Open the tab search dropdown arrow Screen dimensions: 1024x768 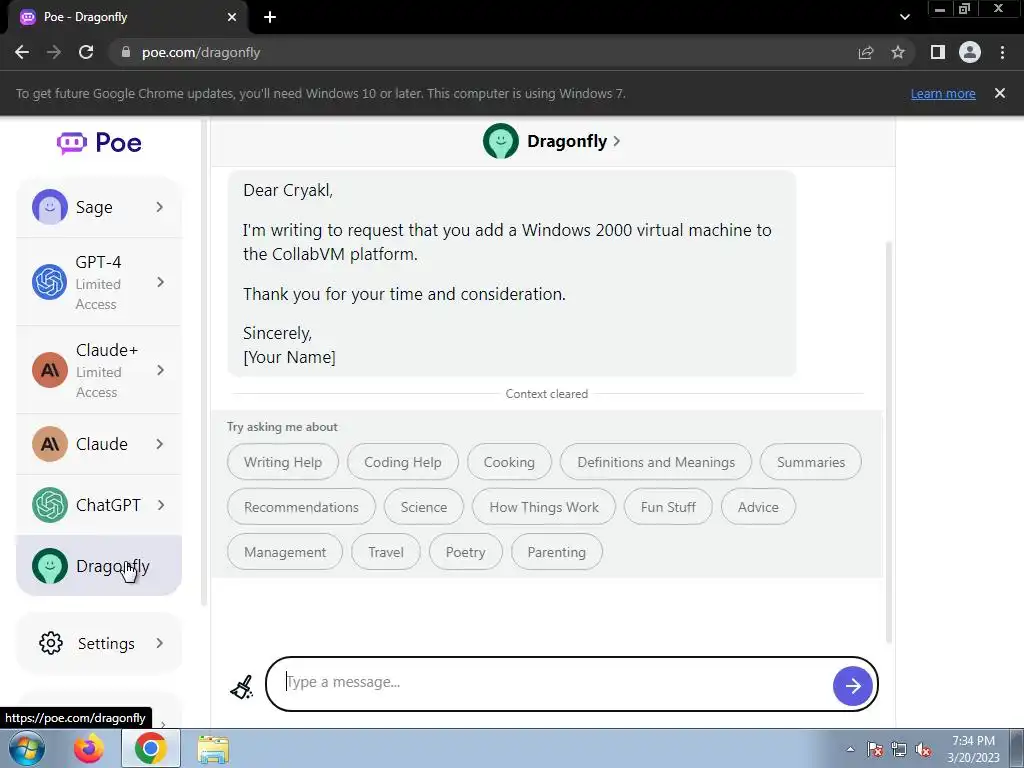click(x=904, y=17)
